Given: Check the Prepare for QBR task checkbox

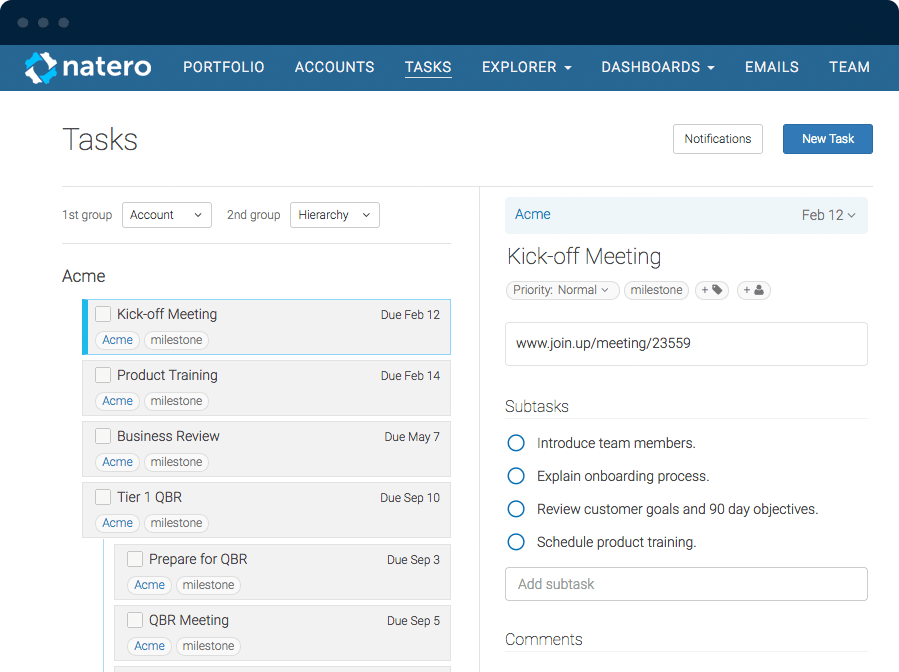Looking at the screenshot, I should [x=135, y=558].
